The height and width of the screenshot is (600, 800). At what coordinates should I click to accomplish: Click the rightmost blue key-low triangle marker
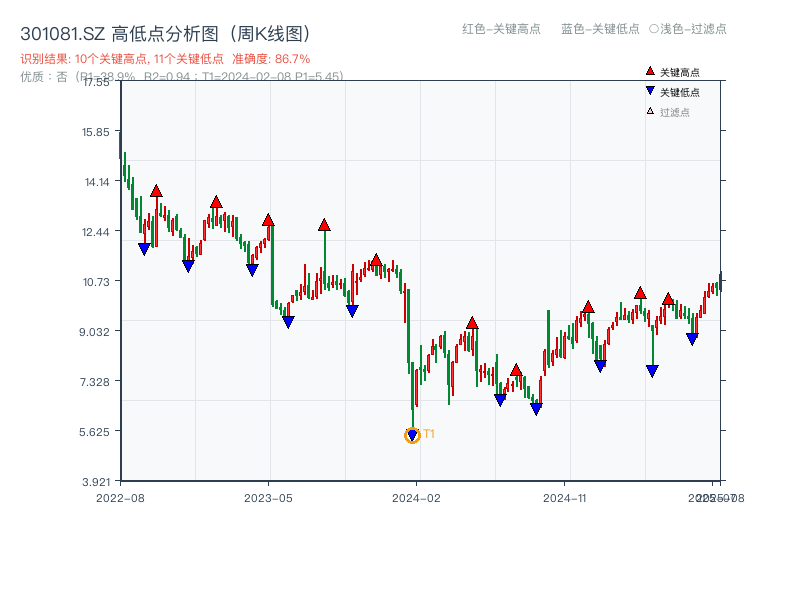692,339
